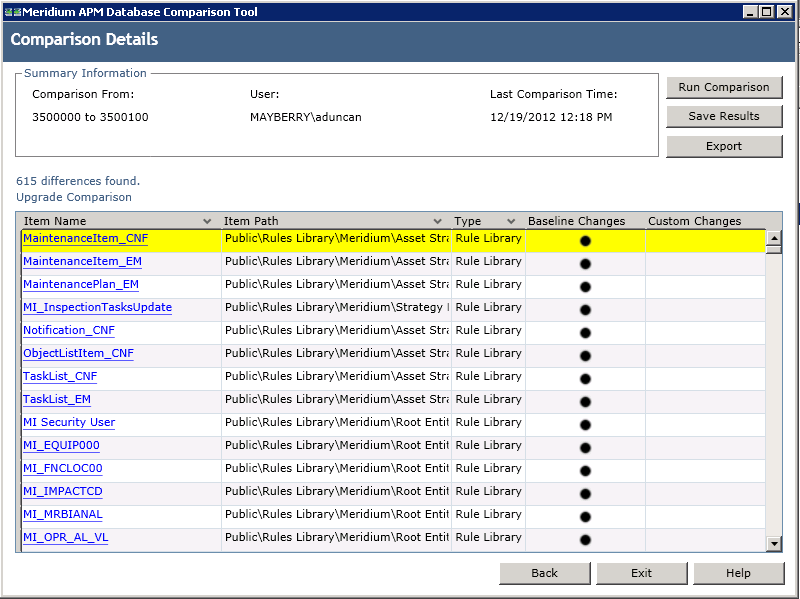
Task: Click the Baseline Changes dot for MI_IMPACTCD
Action: (x=585, y=493)
